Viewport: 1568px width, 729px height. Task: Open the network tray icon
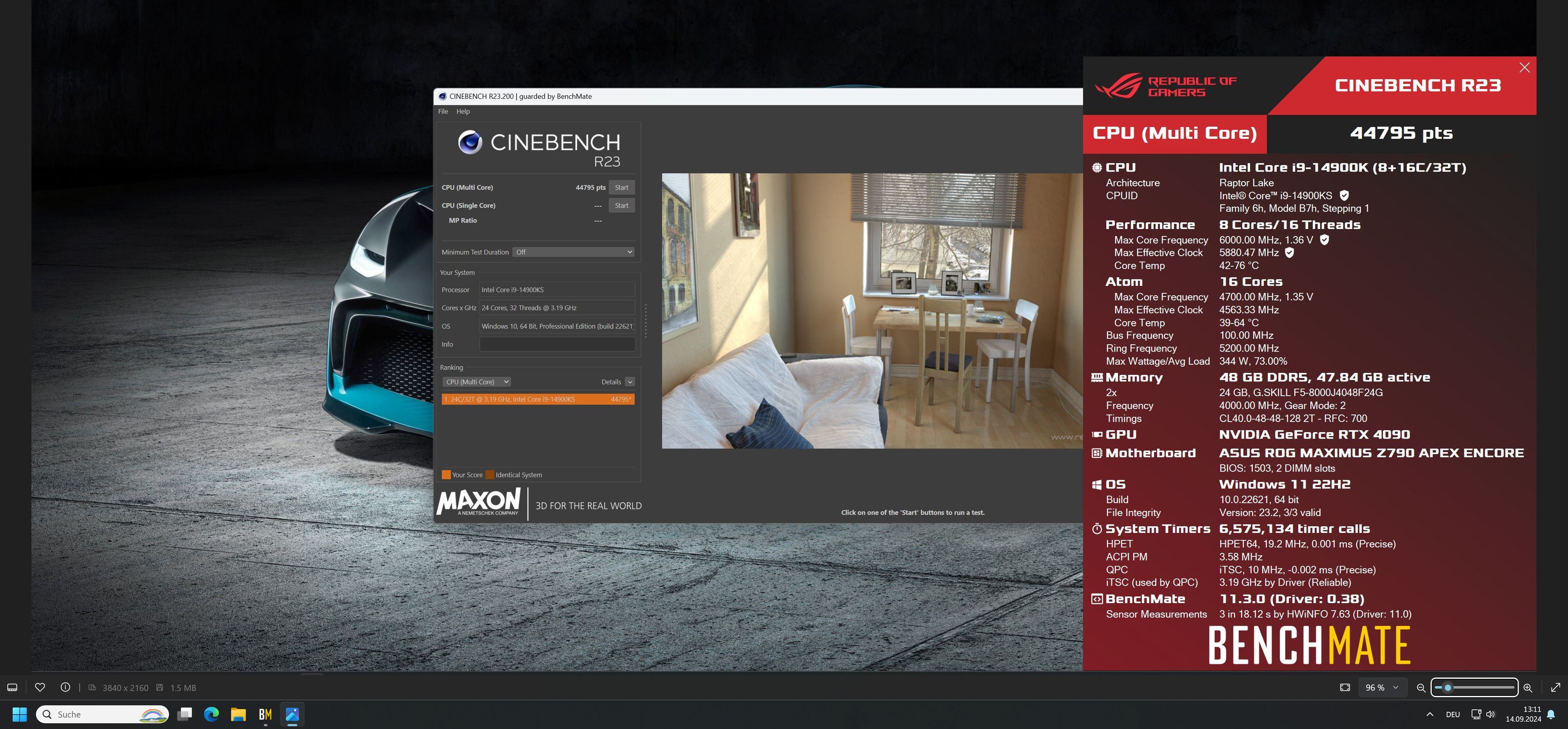[1476, 714]
